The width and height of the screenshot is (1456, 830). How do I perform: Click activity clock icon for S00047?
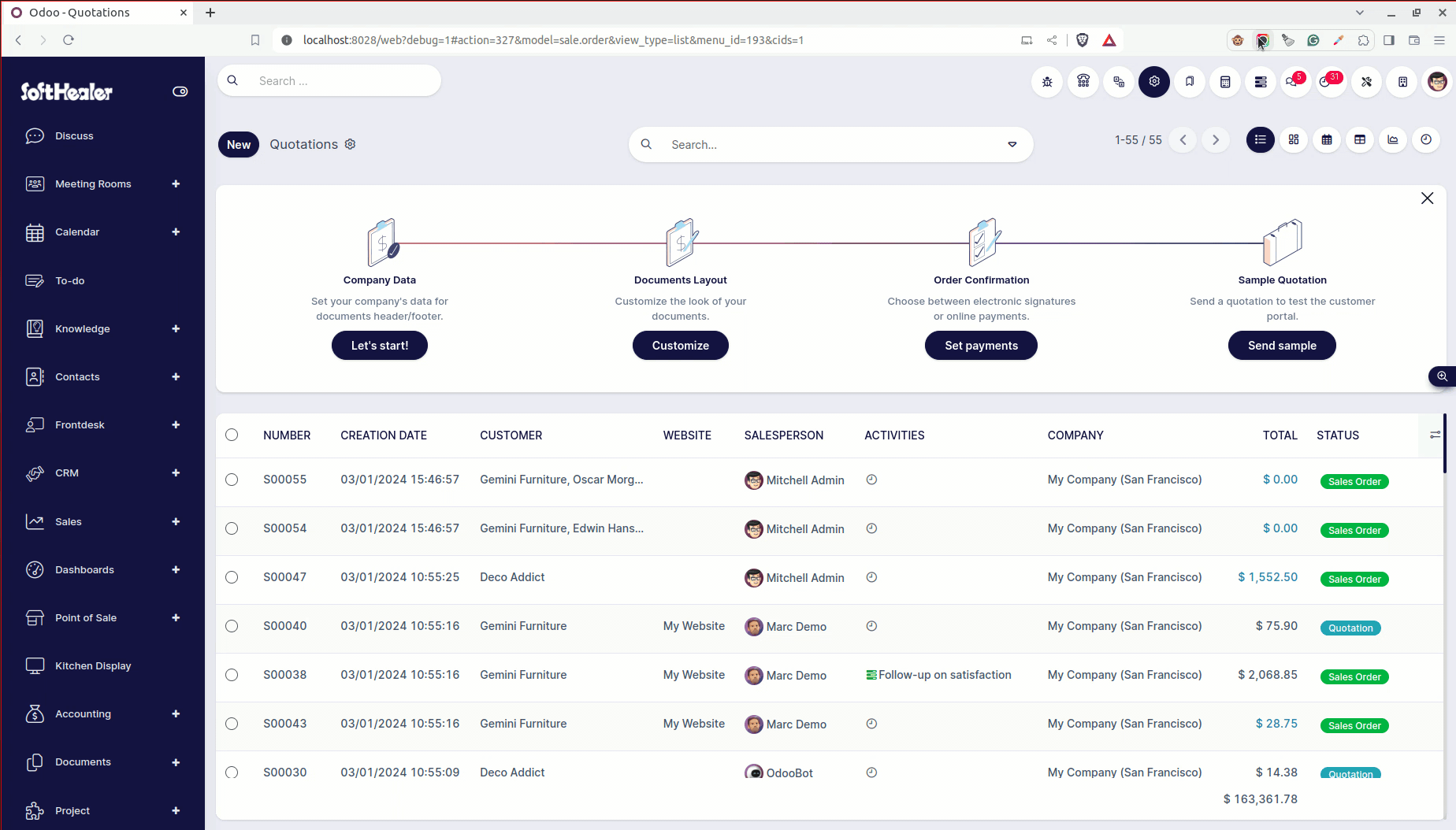(871, 577)
